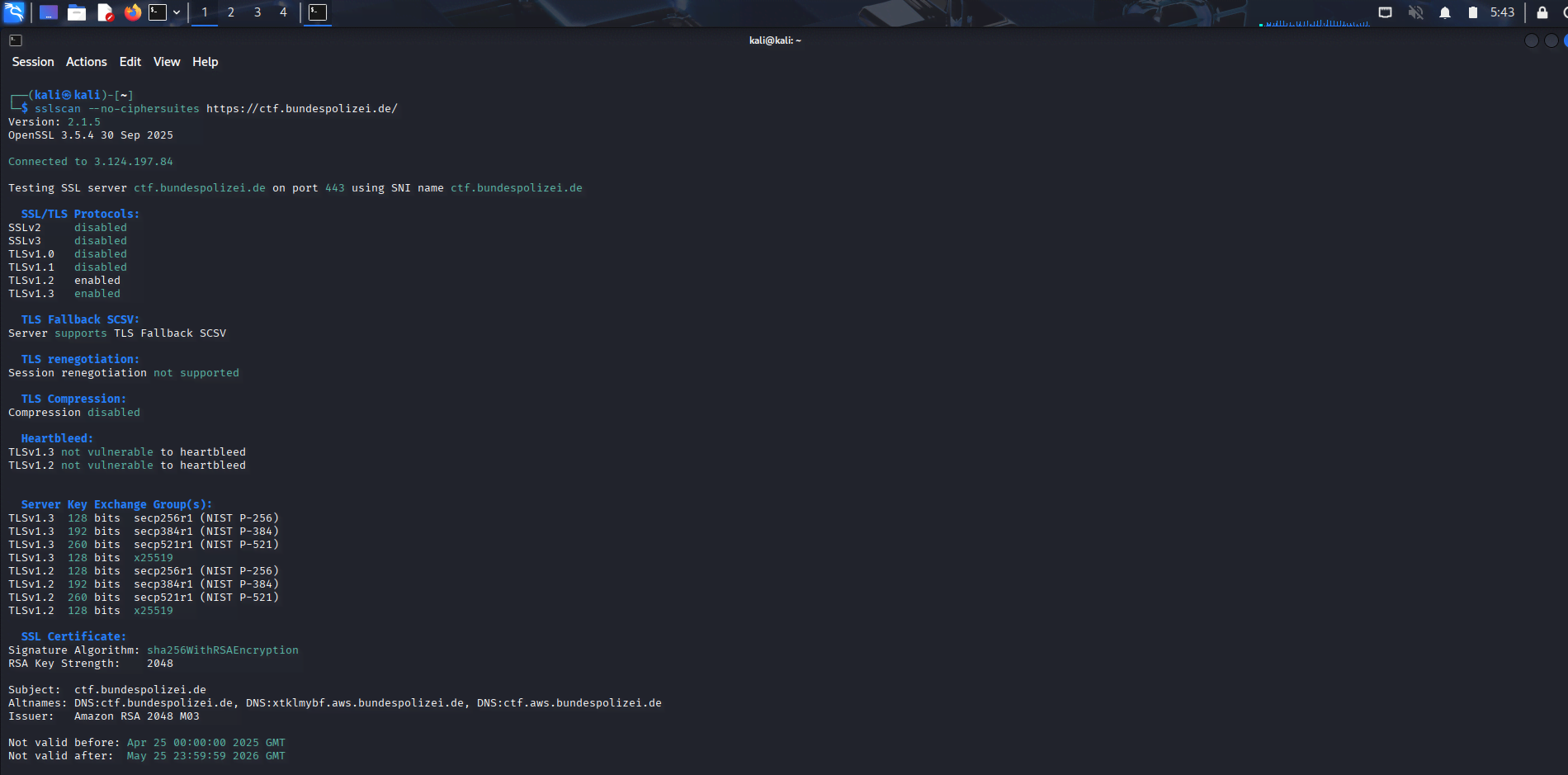This screenshot has width=1568, height=775.
Task: Open the Kali Linux applications menu
Action: click(x=14, y=12)
